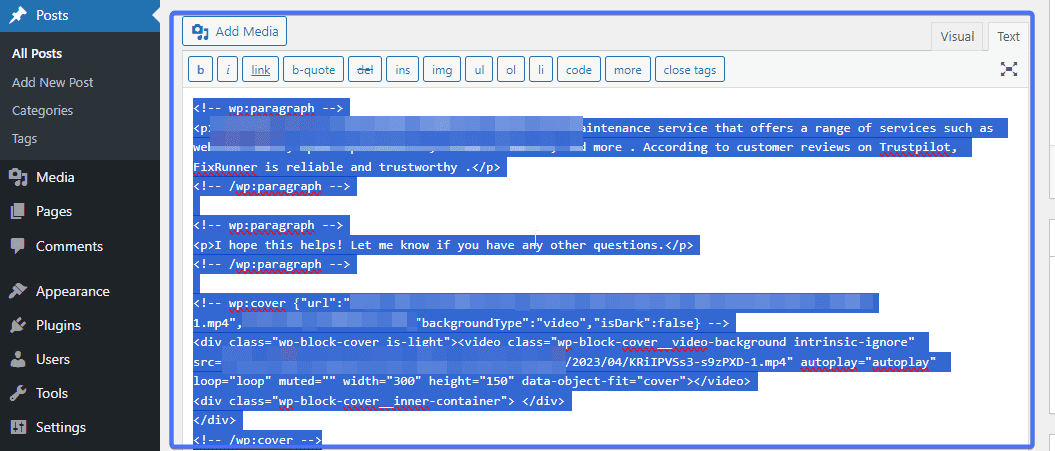Open the Pages menu label
Viewport: 1055px width, 451px height.
pos(54,211)
